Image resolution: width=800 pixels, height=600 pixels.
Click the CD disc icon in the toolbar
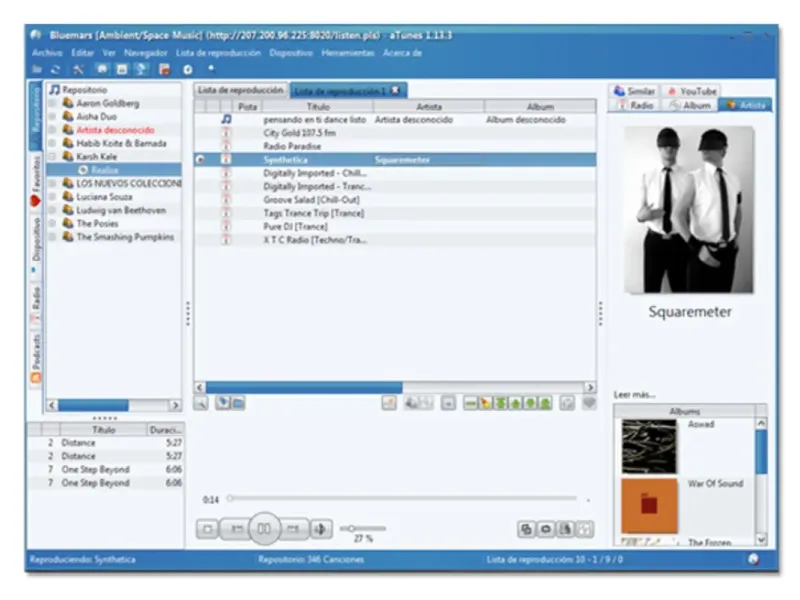point(187,69)
